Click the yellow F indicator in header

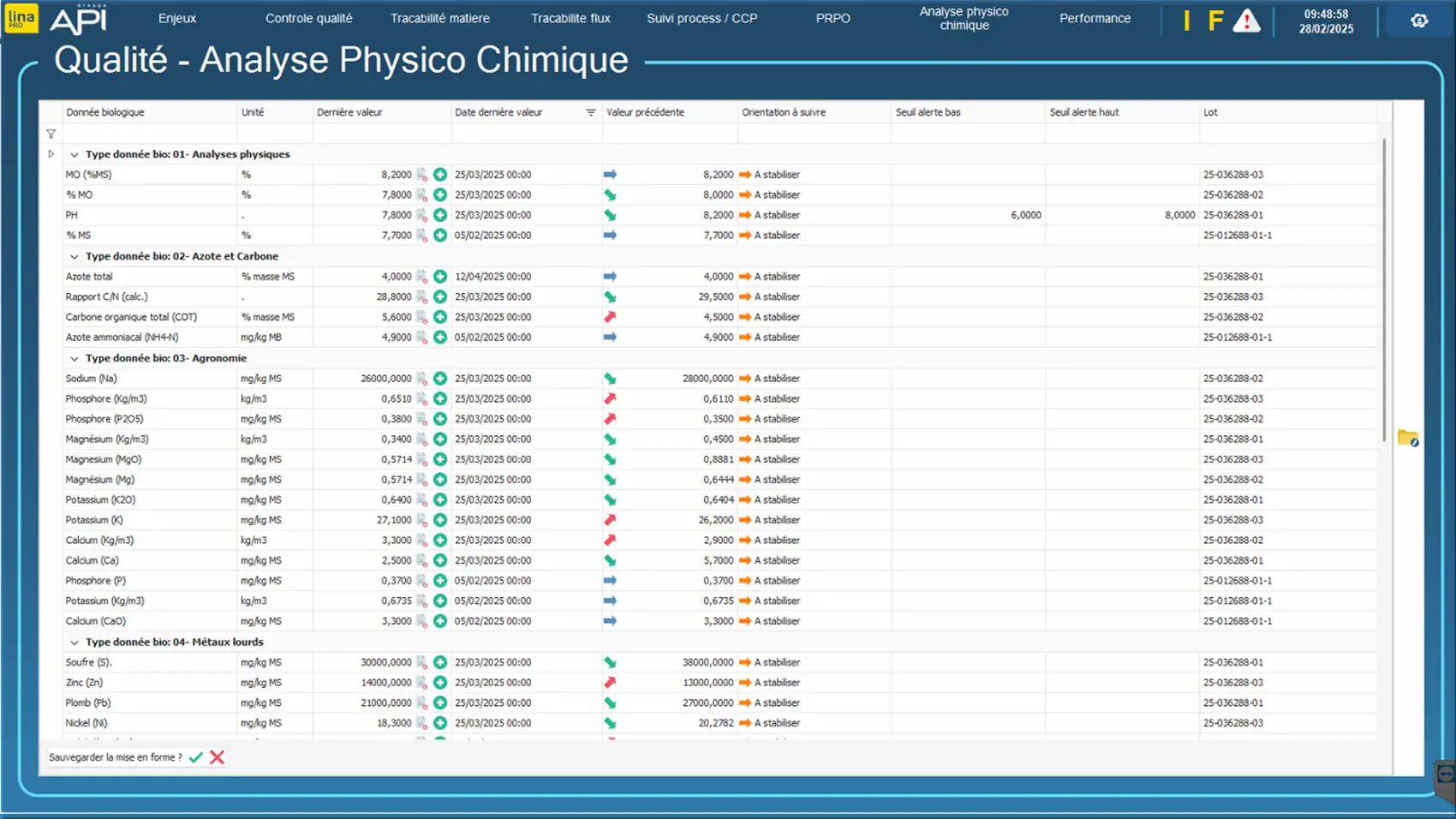point(1214,21)
